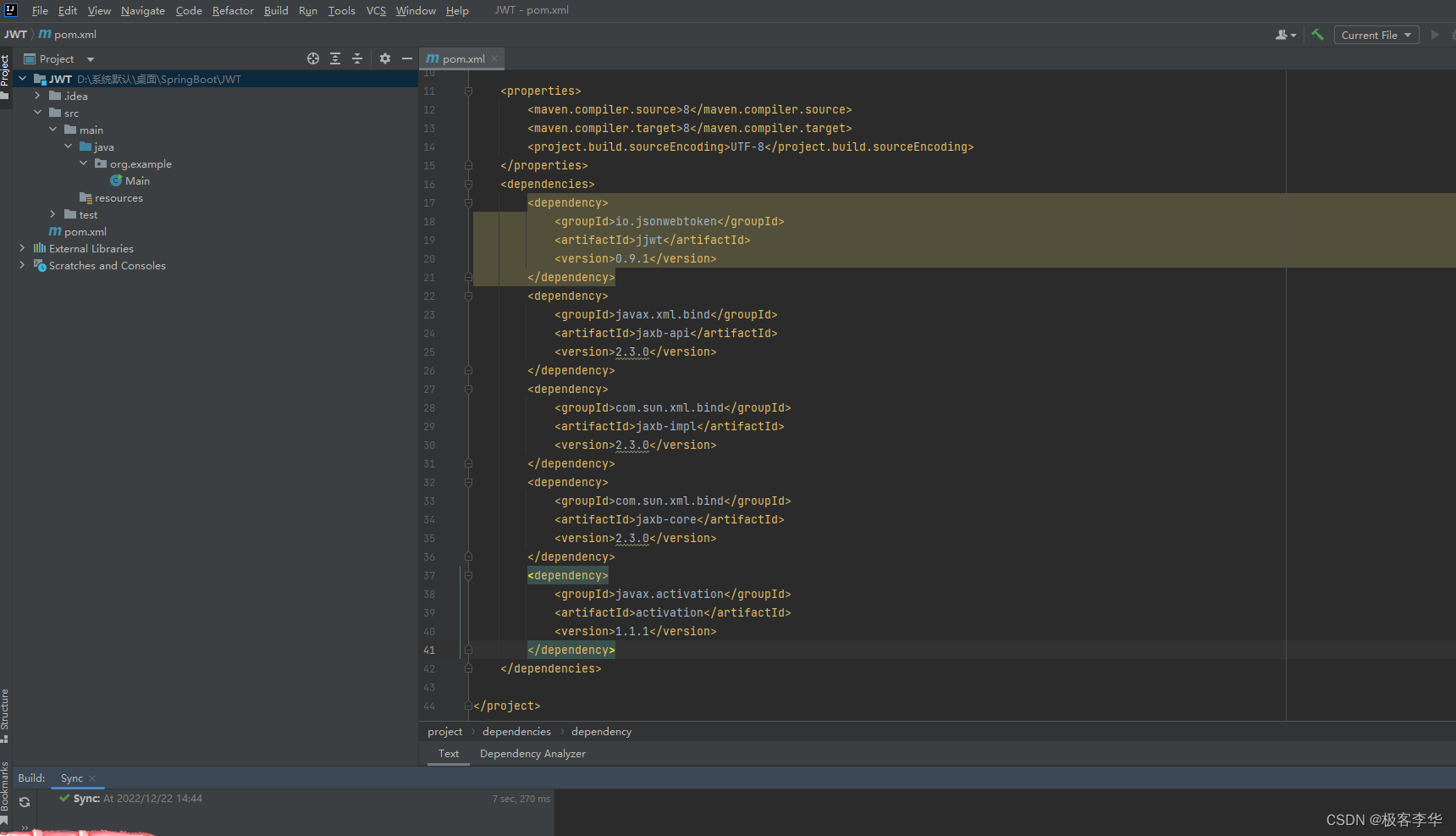Open Project panel settings gear
The image size is (1456, 836).
click(x=385, y=58)
